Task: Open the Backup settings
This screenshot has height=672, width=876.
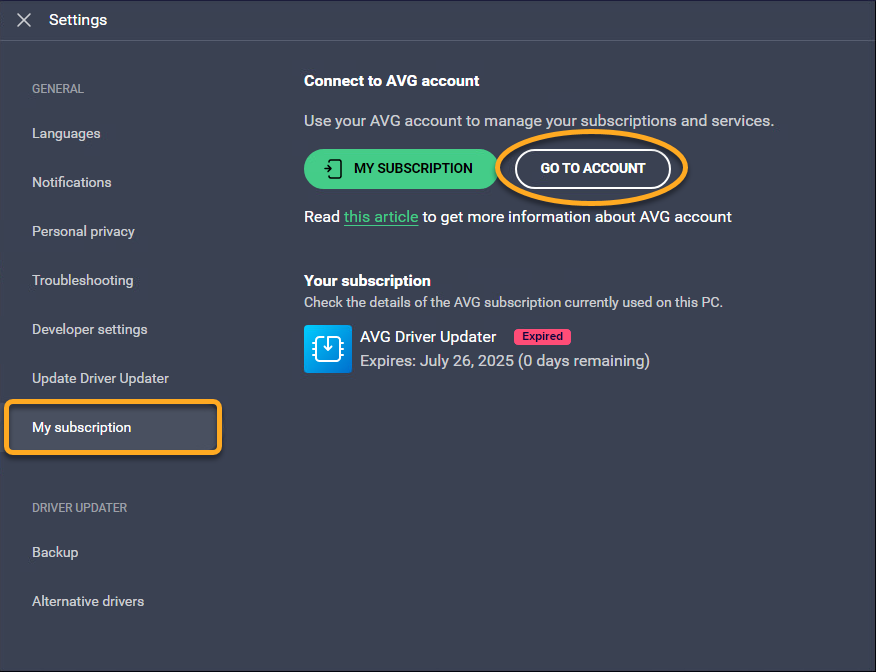Action: click(x=55, y=553)
